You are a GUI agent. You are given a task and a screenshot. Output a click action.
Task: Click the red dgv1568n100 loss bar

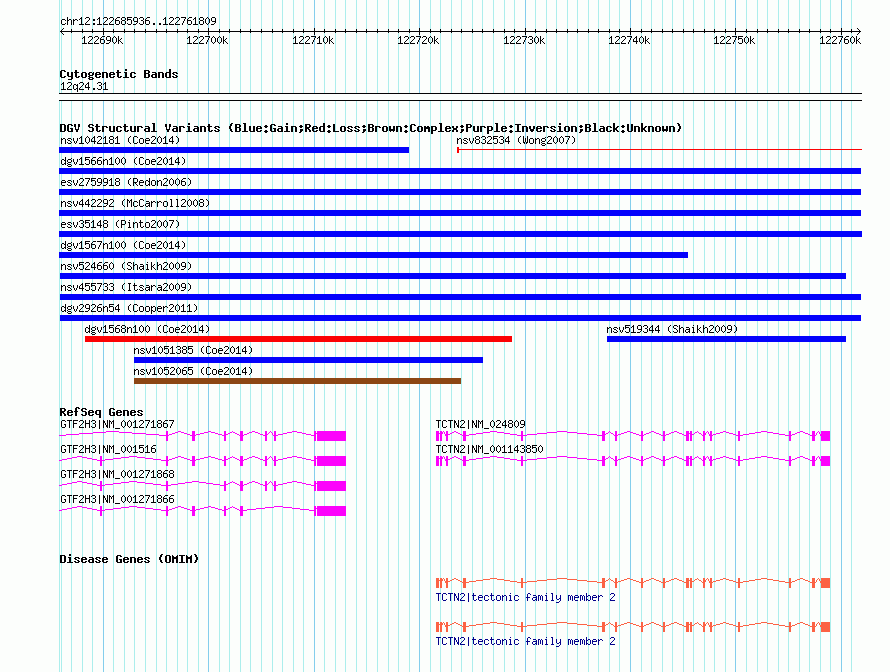pyautogui.click(x=299, y=339)
